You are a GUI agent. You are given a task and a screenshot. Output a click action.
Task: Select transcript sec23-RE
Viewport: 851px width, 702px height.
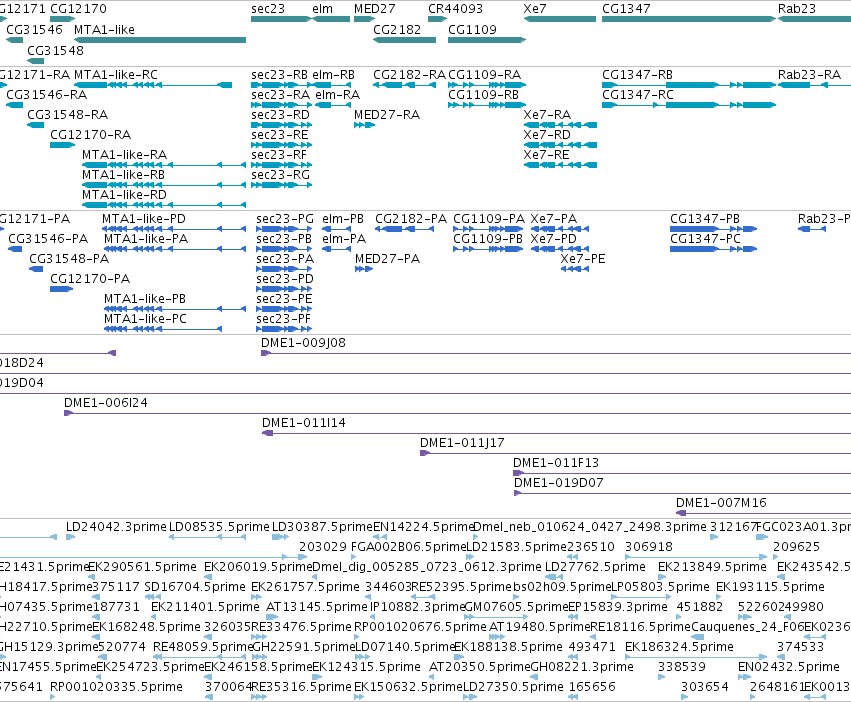click(281, 145)
